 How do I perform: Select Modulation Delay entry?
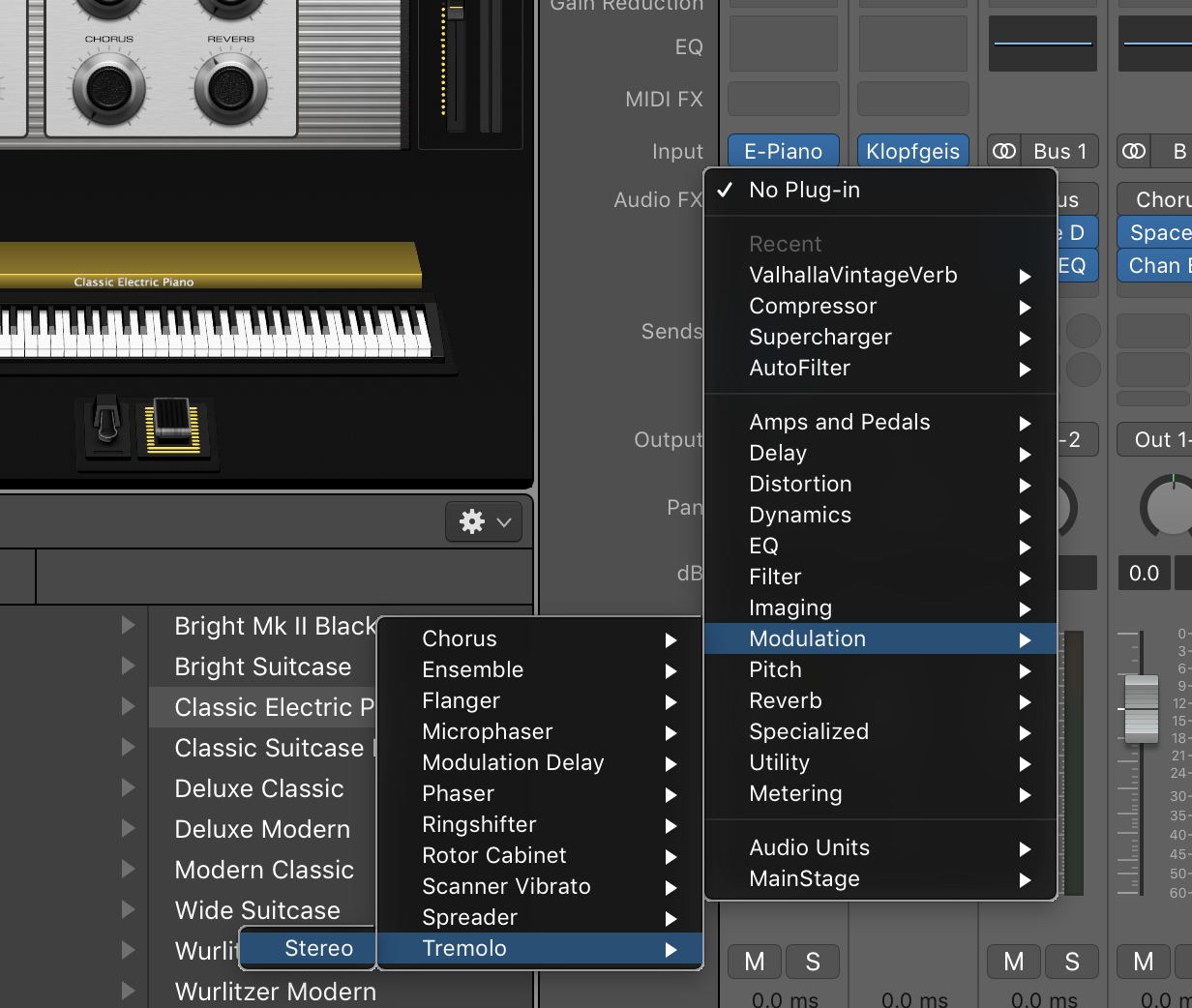coord(539,763)
